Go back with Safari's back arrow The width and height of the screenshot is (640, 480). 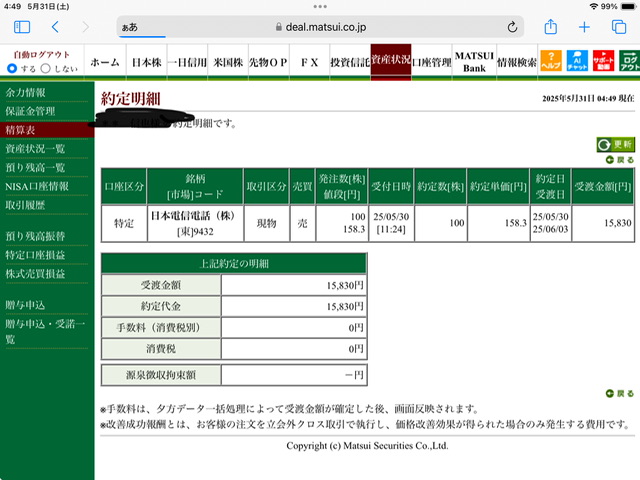click(x=56, y=27)
